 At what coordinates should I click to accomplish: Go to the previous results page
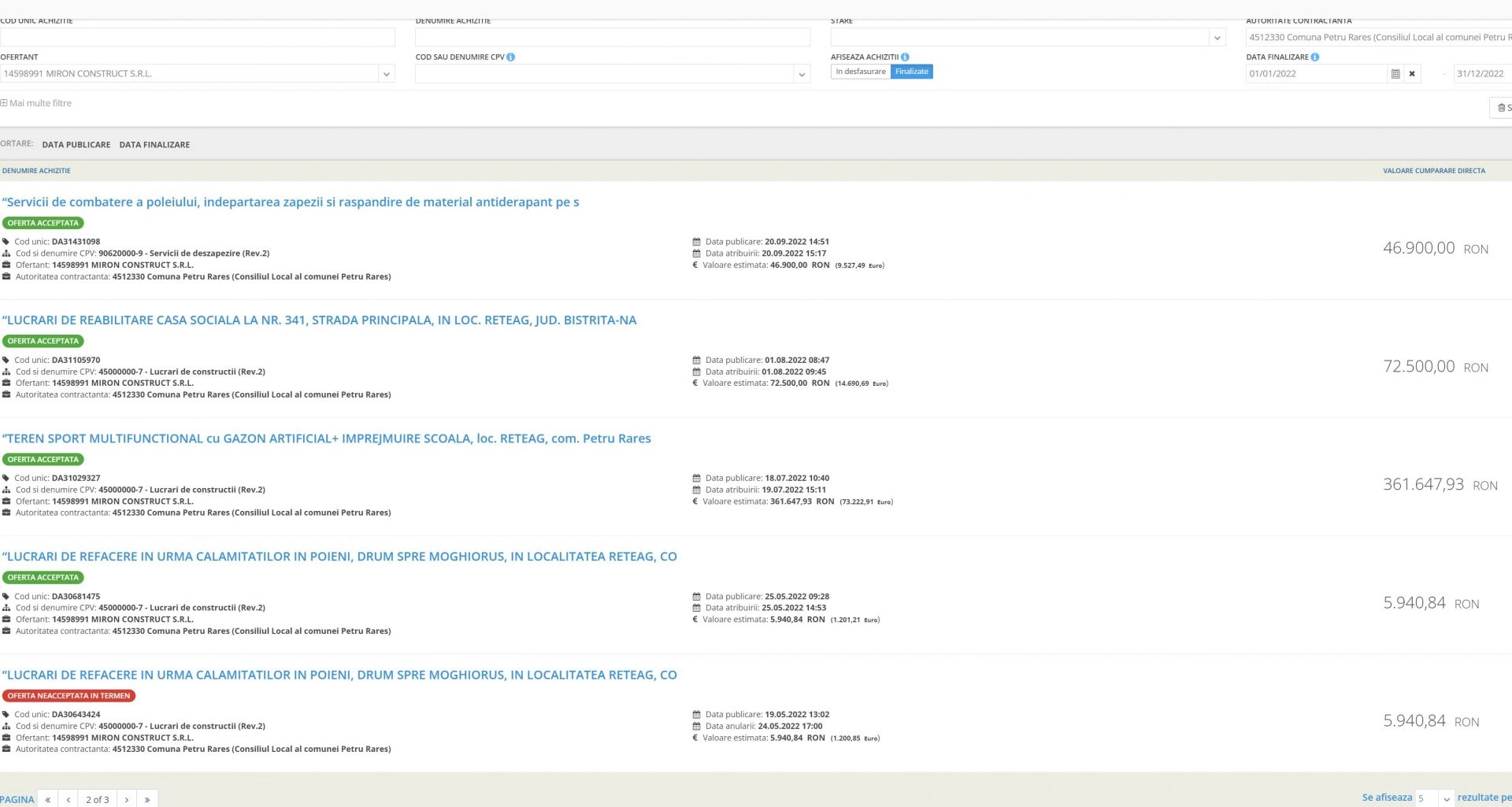click(69, 799)
